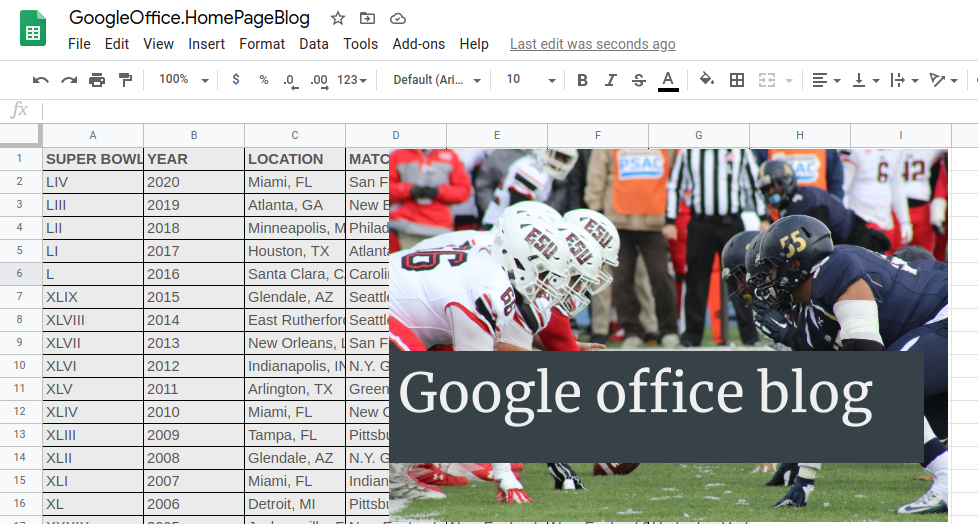
Task: Toggle strikethrough formatting
Action: (x=639, y=80)
